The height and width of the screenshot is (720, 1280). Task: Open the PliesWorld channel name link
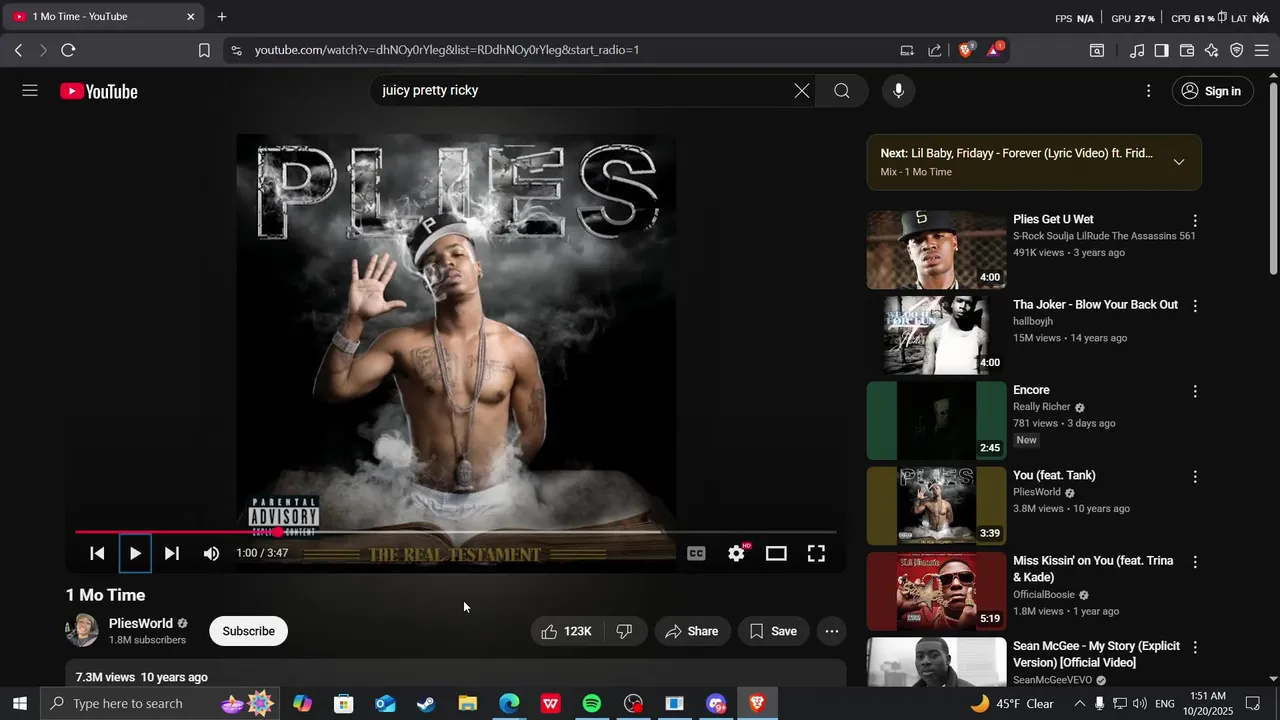coord(141,623)
